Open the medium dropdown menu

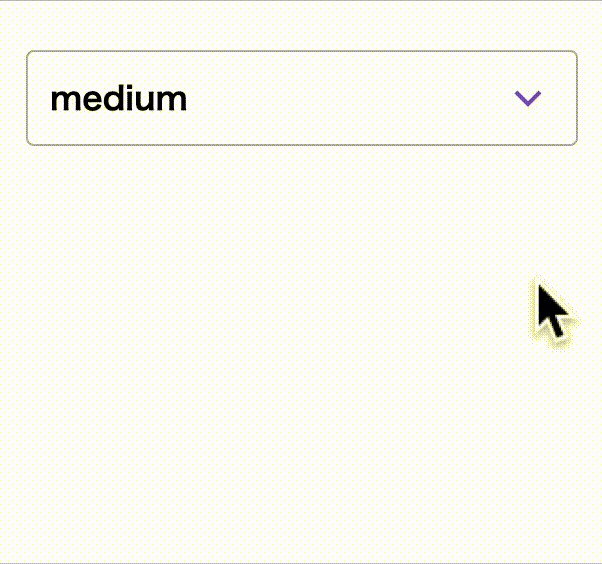click(x=301, y=98)
